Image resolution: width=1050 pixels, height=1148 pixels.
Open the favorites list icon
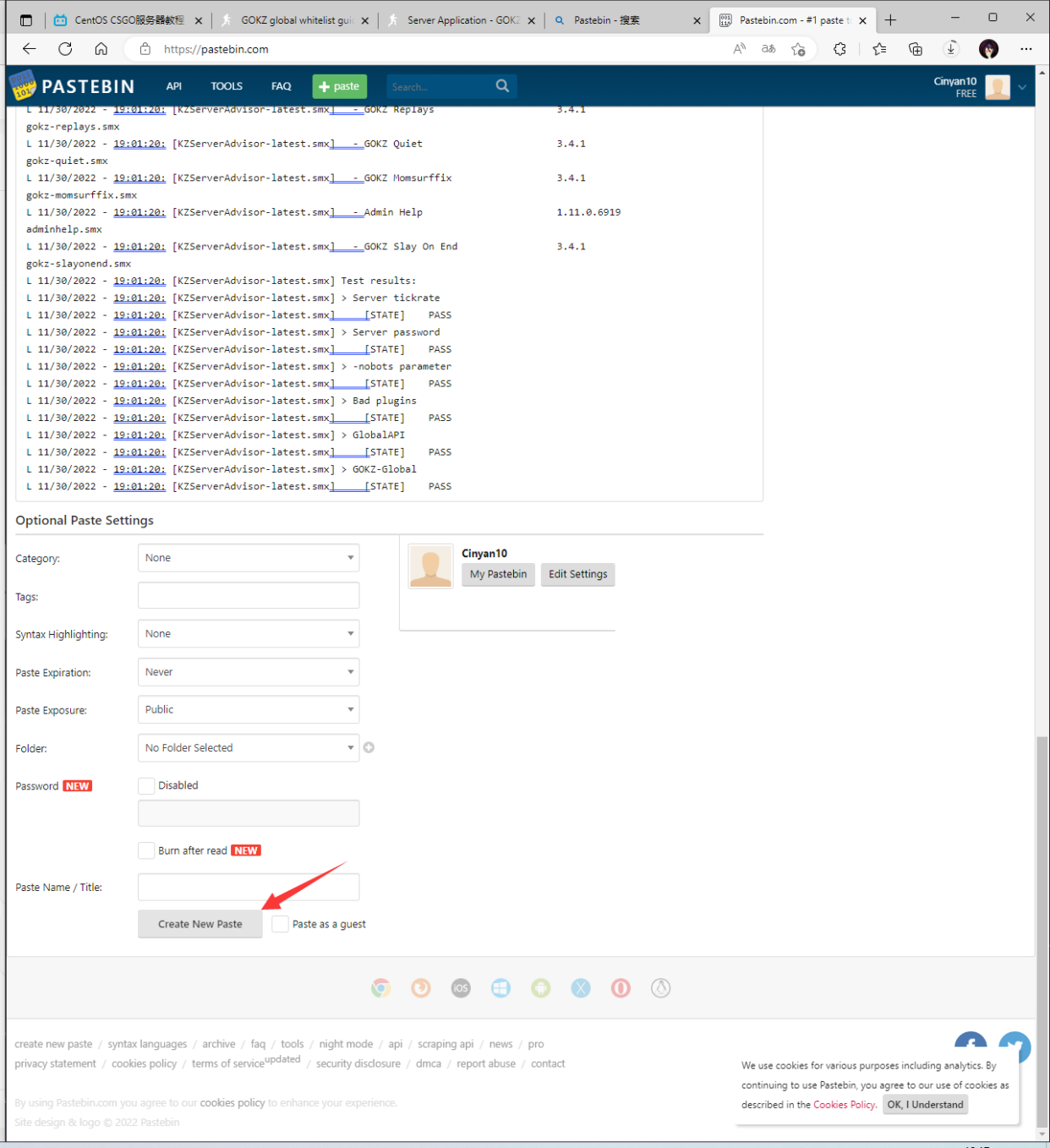click(x=880, y=49)
